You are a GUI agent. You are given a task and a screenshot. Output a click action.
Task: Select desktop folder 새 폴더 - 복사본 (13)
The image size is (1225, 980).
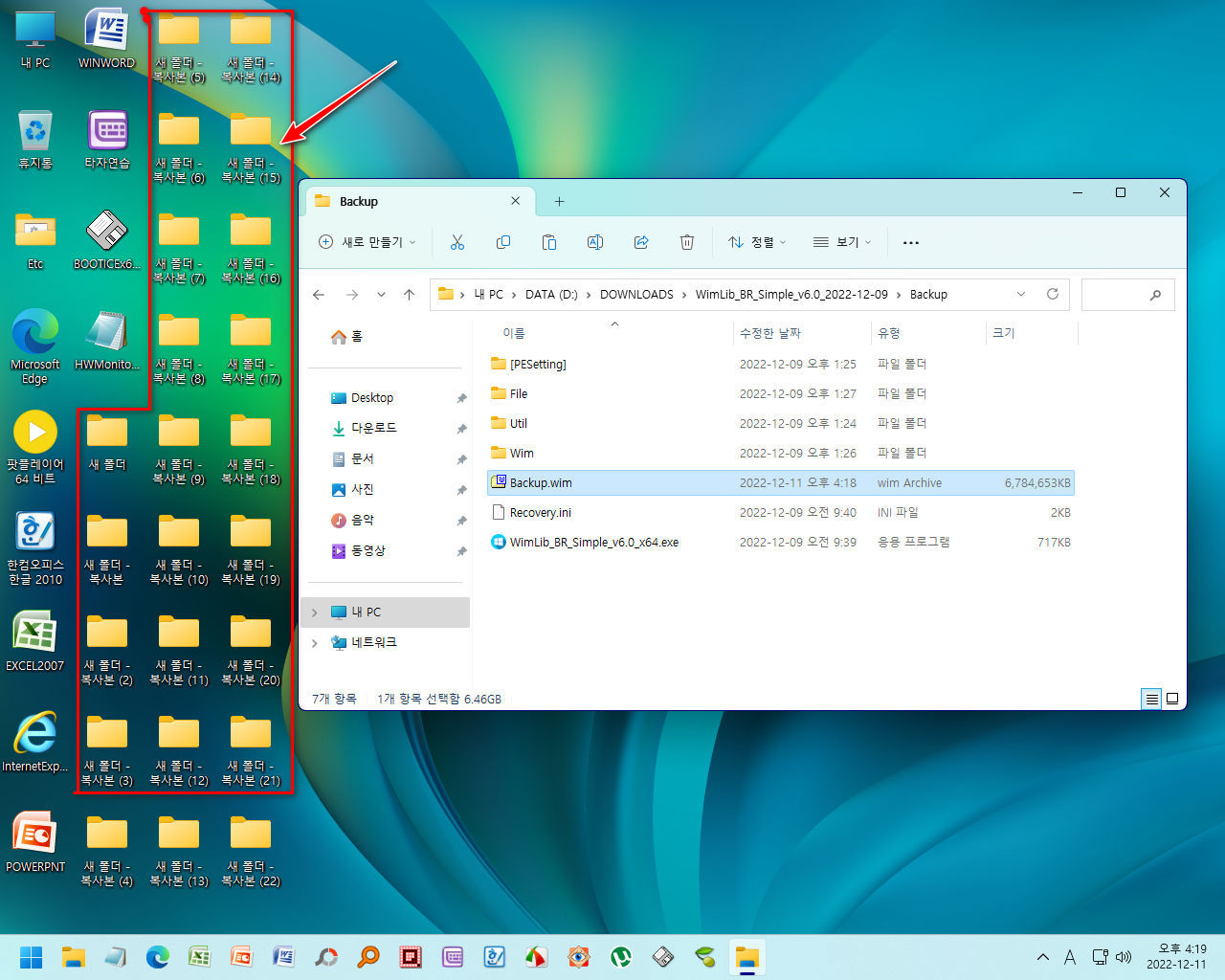click(179, 851)
